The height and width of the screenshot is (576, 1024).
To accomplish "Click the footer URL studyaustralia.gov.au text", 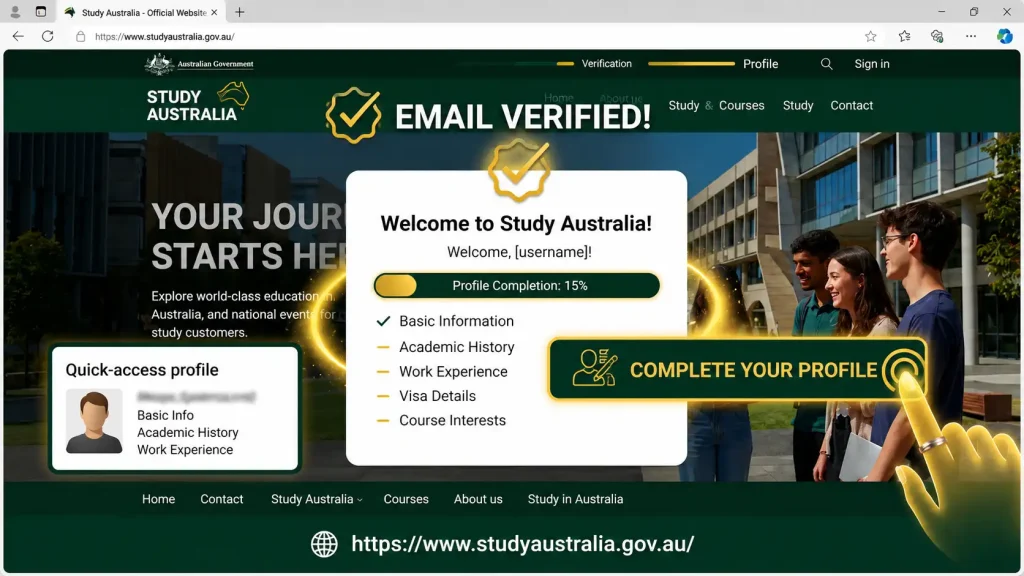I will click(522, 544).
